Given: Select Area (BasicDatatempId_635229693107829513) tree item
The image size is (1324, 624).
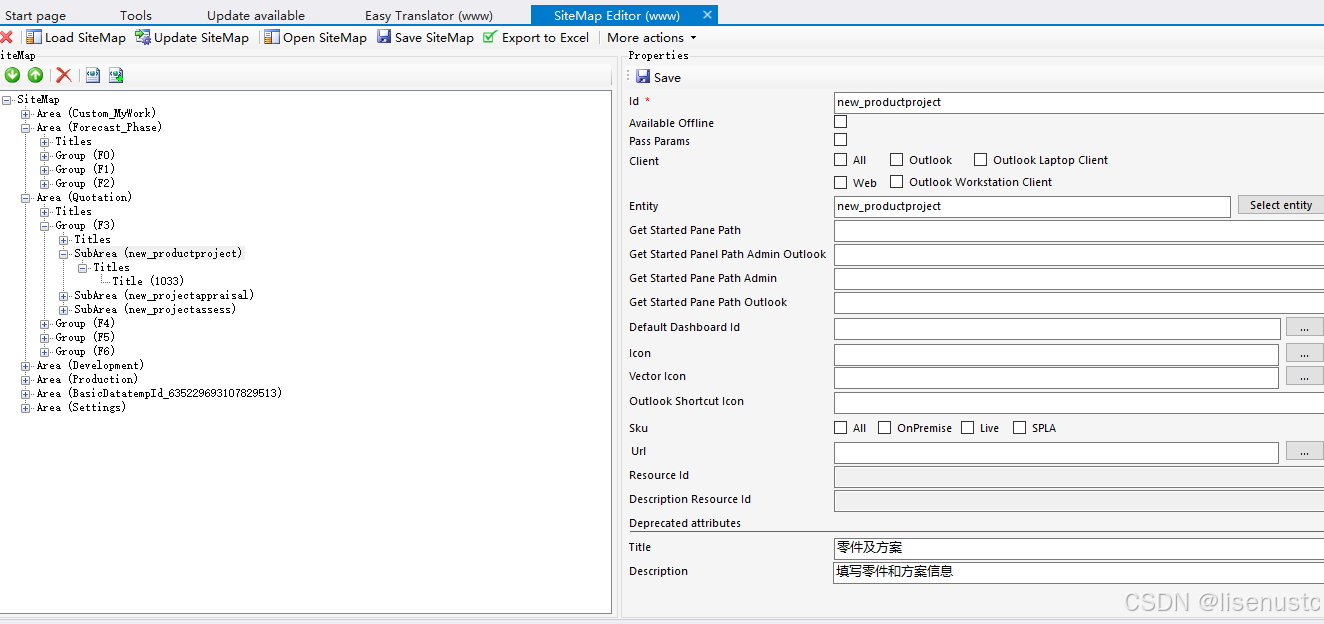Looking at the screenshot, I should click(159, 394).
